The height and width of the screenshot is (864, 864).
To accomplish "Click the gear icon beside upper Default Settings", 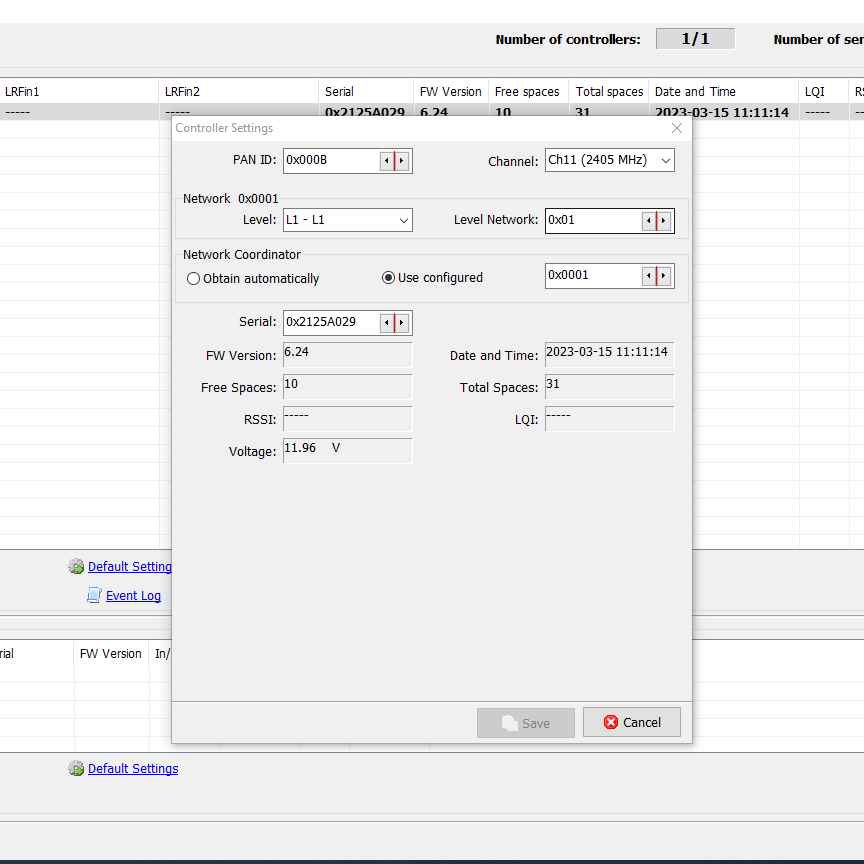I will coord(76,567).
